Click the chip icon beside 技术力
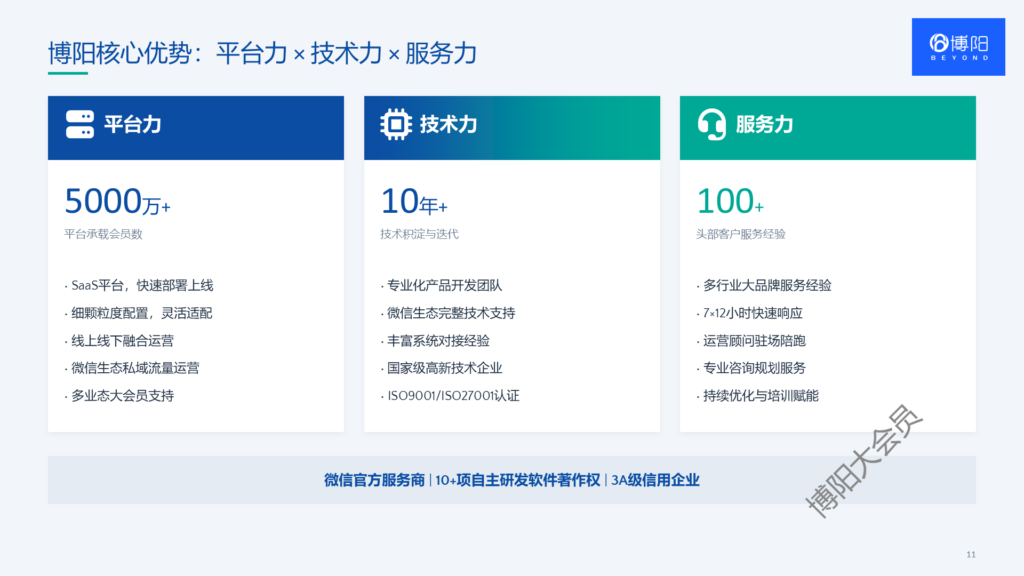1024x576 pixels. click(396, 124)
